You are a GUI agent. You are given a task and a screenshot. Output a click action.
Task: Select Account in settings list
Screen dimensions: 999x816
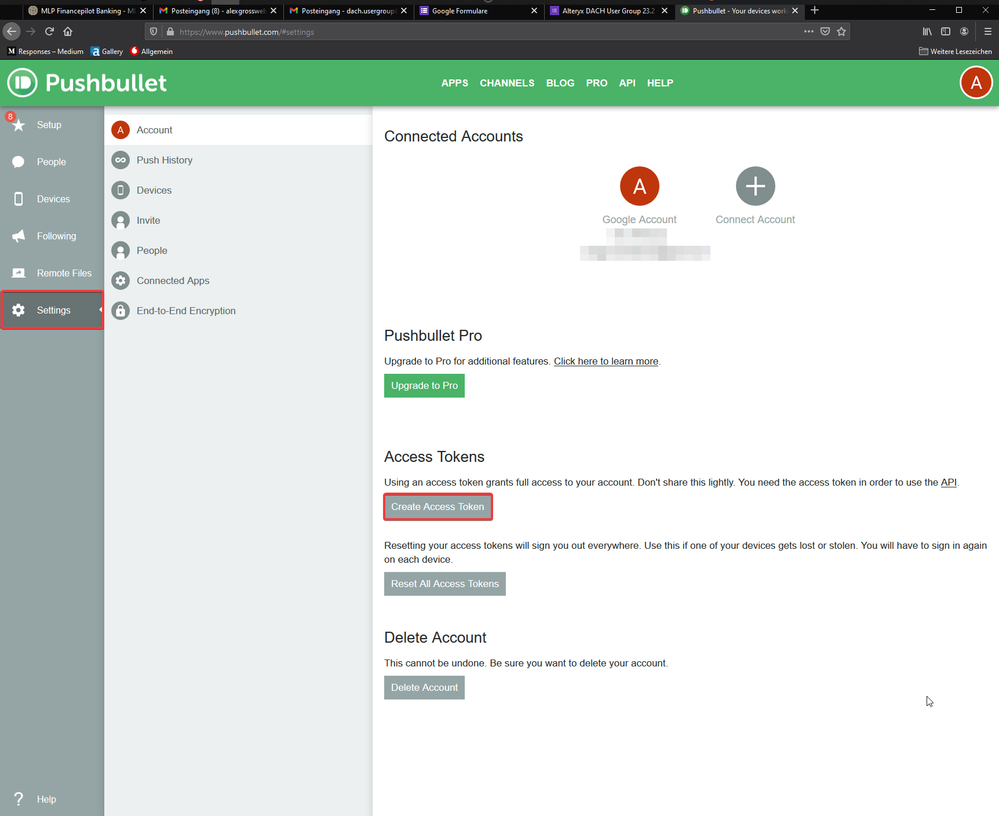tap(238, 130)
